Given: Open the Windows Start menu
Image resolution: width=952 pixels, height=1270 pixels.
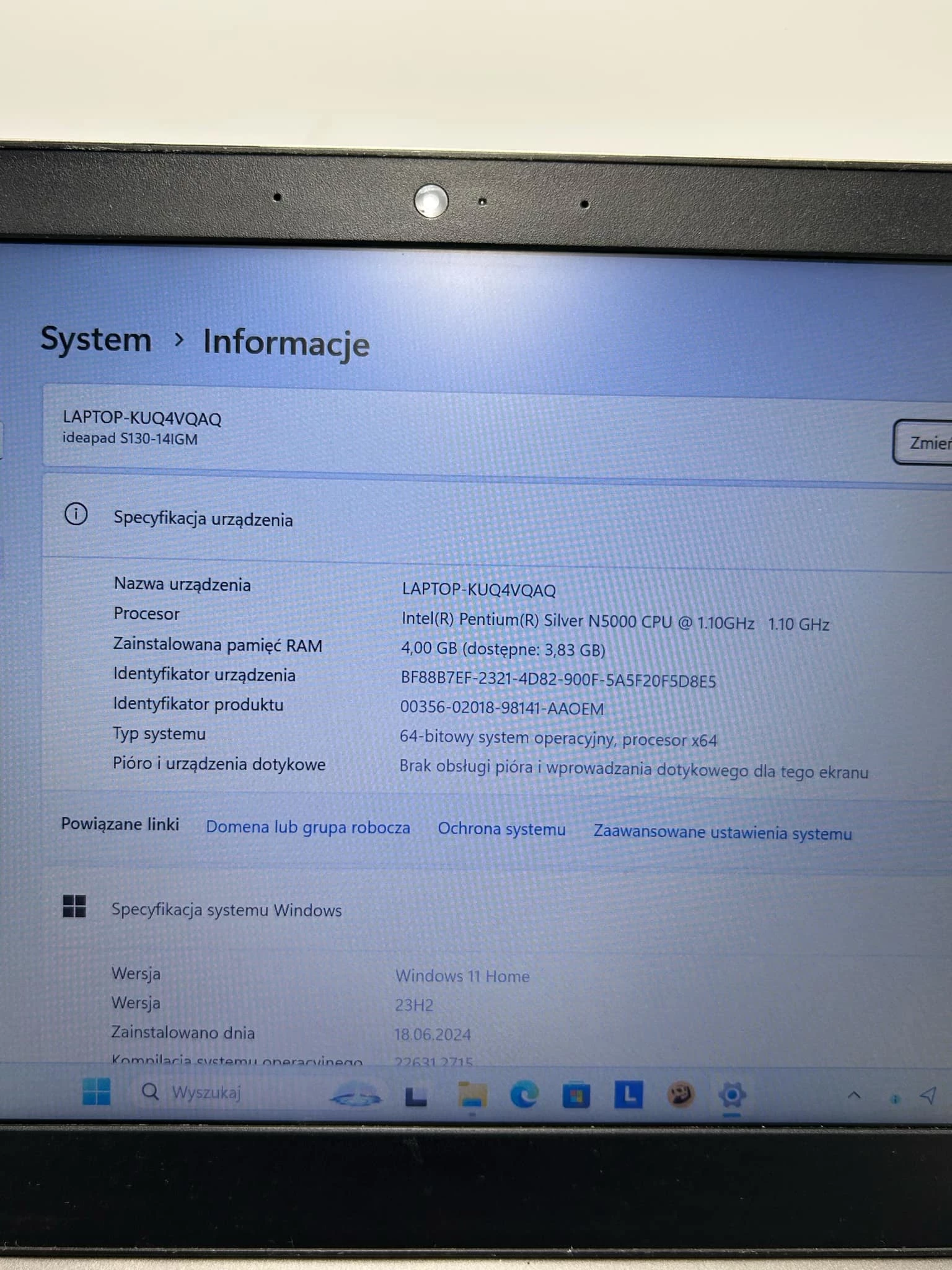Looking at the screenshot, I should (96, 1091).
